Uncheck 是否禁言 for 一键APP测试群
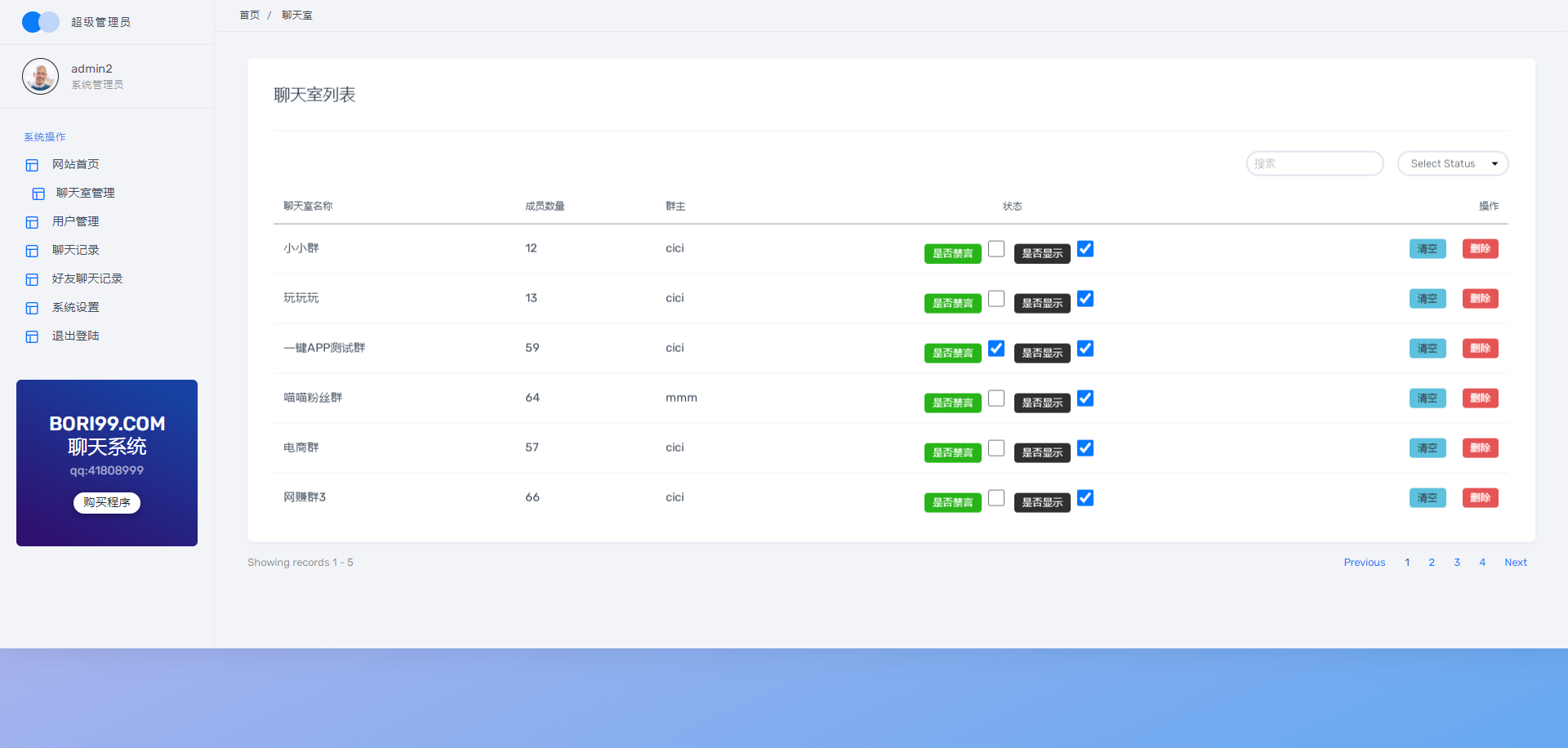1568x748 pixels. click(x=996, y=349)
